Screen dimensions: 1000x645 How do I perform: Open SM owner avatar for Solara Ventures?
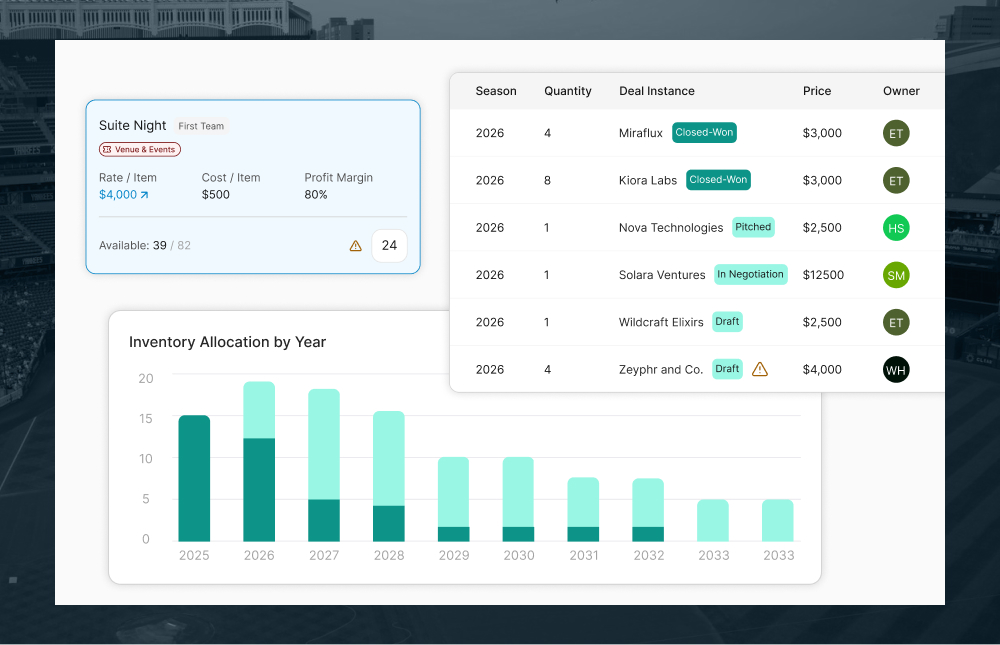pos(896,275)
